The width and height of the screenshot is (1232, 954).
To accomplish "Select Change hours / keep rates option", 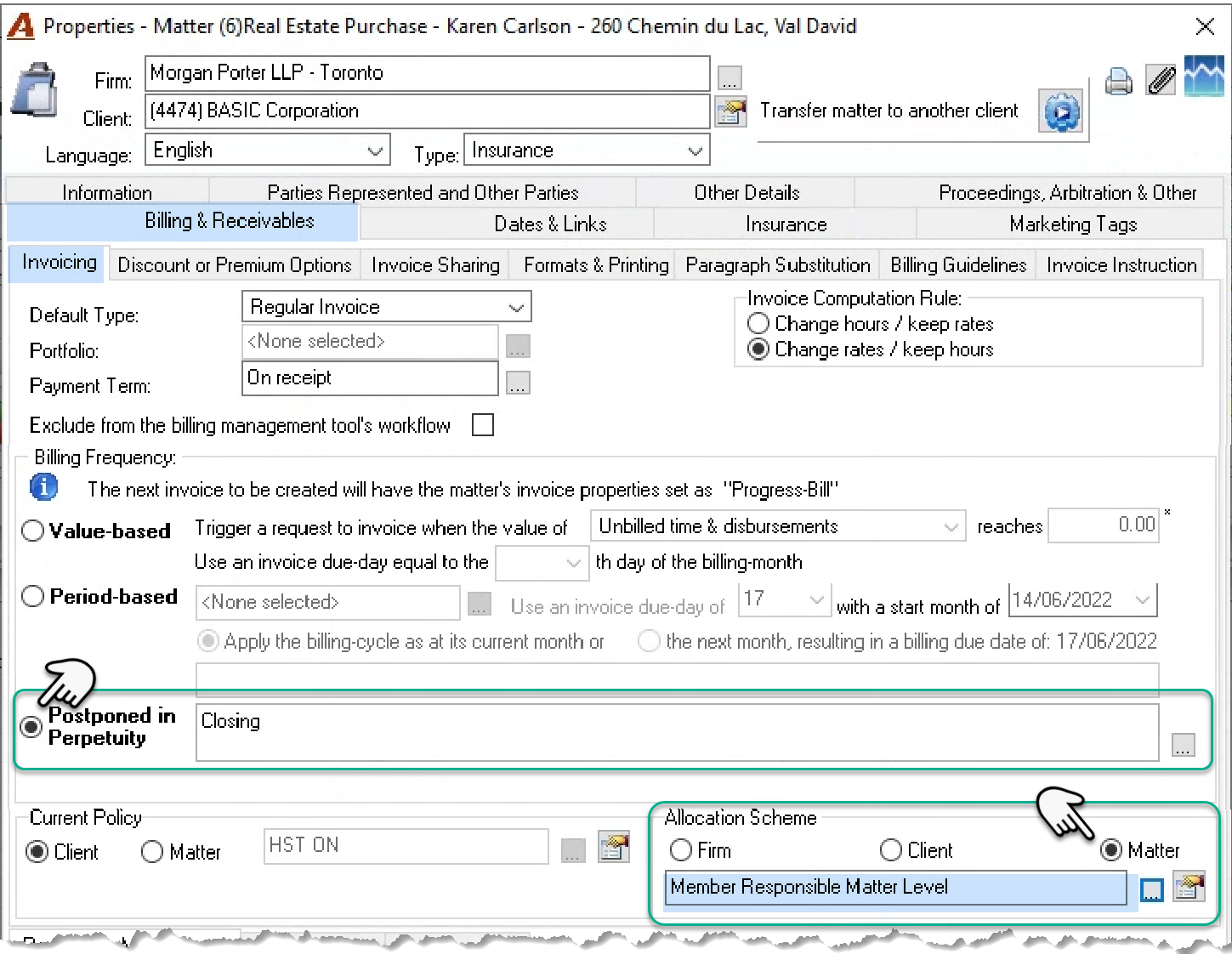I will click(870, 324).
